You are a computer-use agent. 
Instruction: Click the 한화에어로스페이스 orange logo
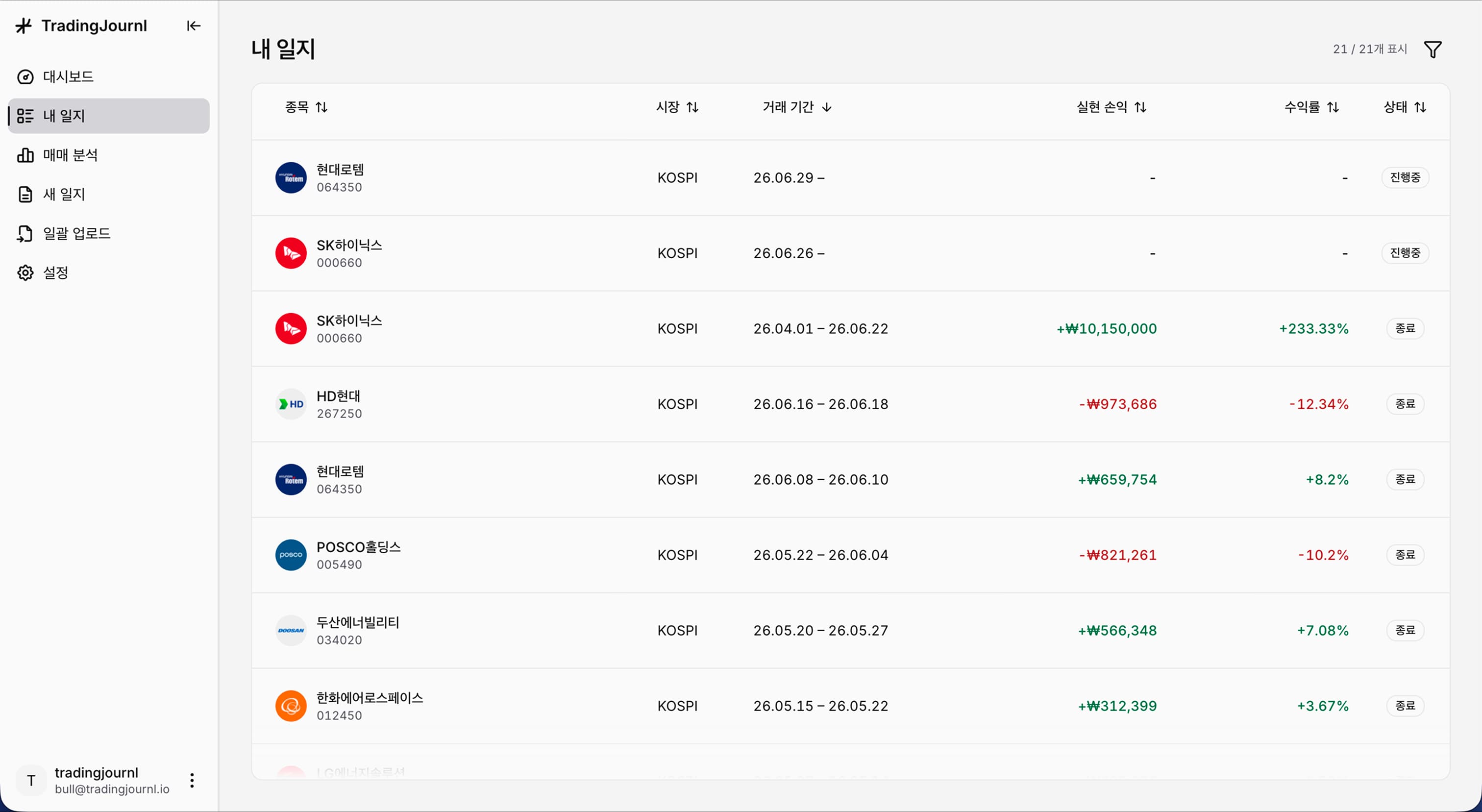(291, 706)
